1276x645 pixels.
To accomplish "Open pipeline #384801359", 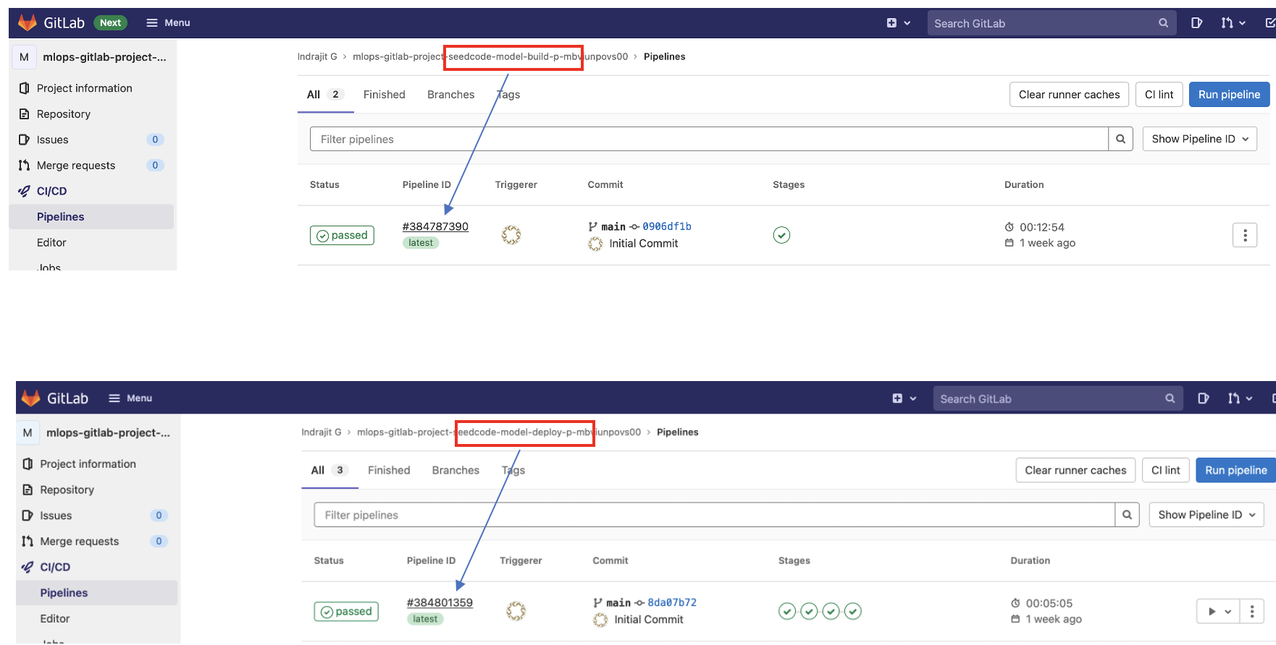I will point(440,603).
